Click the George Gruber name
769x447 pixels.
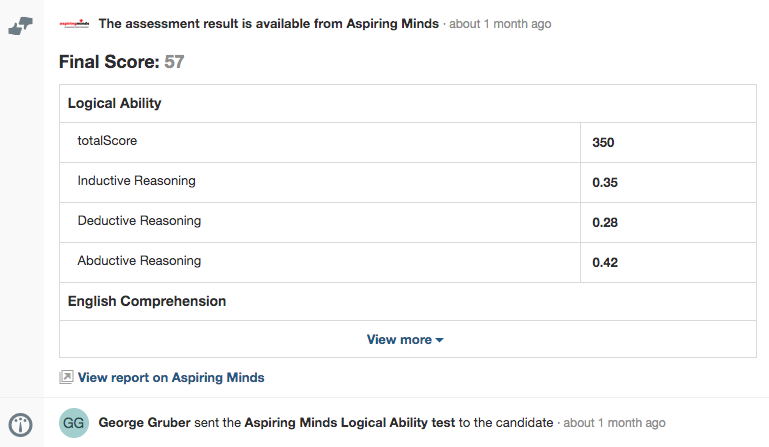(x=144, y=422)
